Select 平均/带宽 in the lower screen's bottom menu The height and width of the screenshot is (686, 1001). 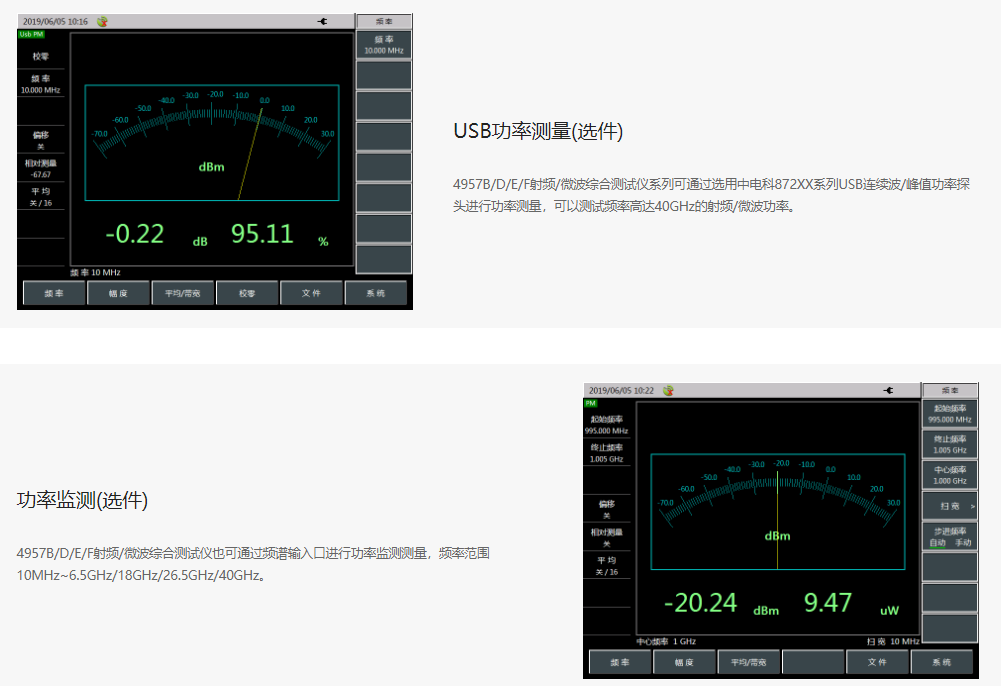point(748,662)
